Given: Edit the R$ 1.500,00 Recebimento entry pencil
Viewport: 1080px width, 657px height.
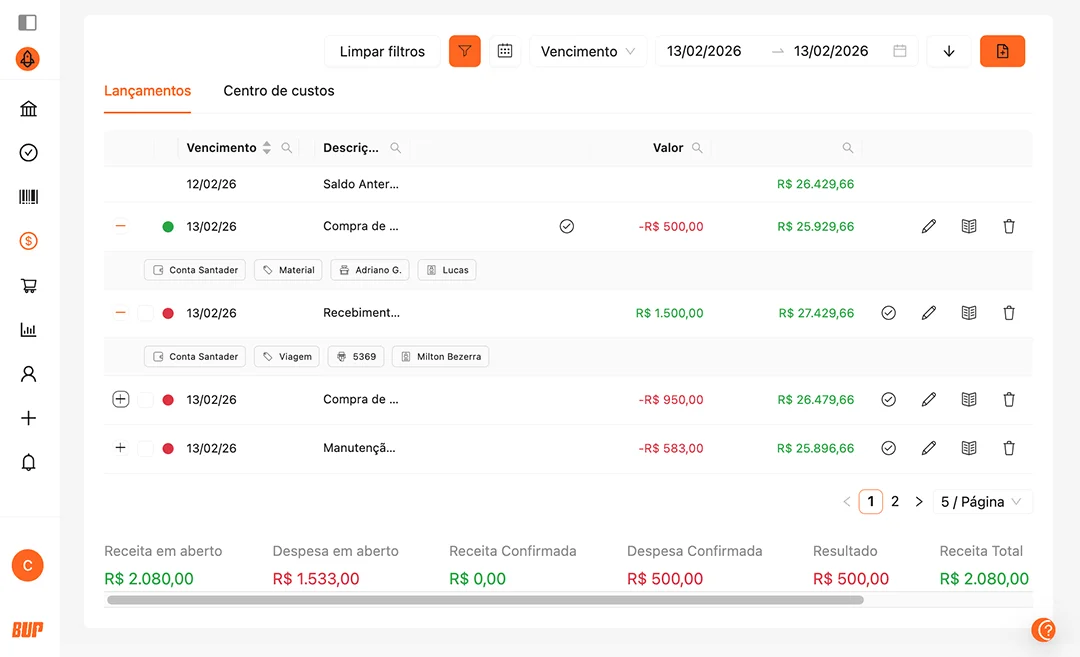Looking at the screenshot, I should [x=929, y=313].
